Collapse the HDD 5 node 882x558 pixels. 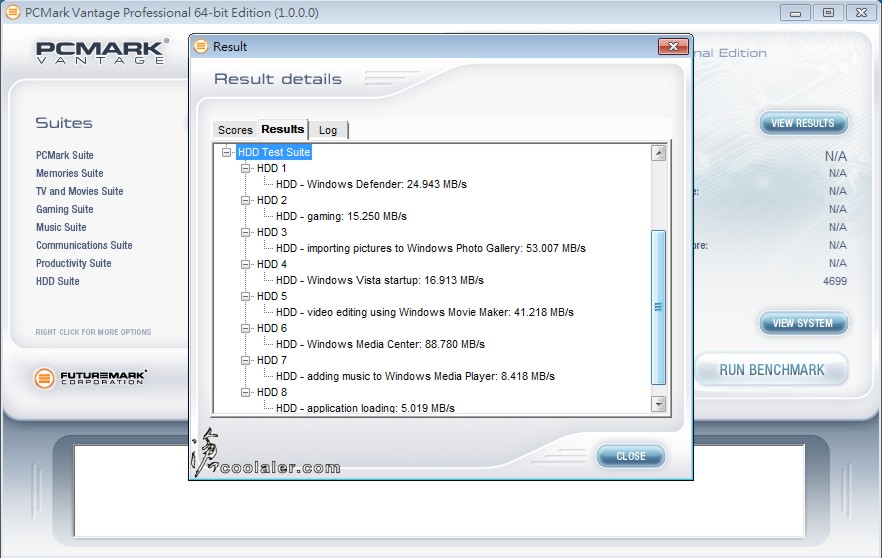(x=245, y=296)
